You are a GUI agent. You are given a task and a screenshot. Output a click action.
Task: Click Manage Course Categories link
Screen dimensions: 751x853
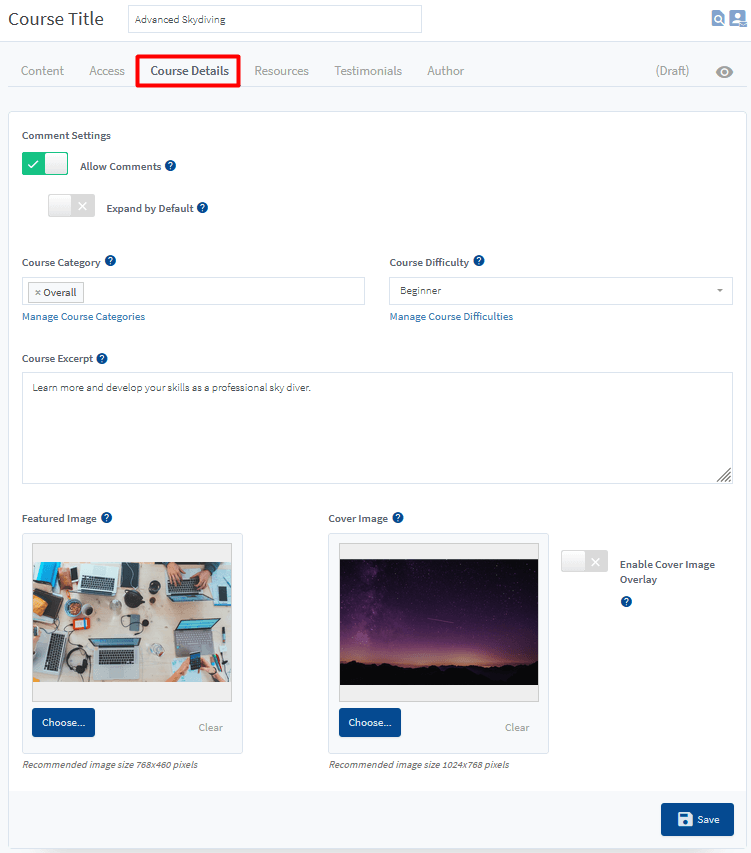[83, 317]
